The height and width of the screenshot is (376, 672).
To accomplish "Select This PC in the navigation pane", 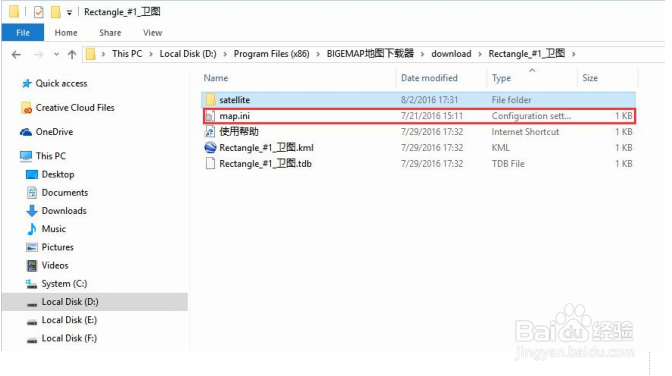I will 51,156.
